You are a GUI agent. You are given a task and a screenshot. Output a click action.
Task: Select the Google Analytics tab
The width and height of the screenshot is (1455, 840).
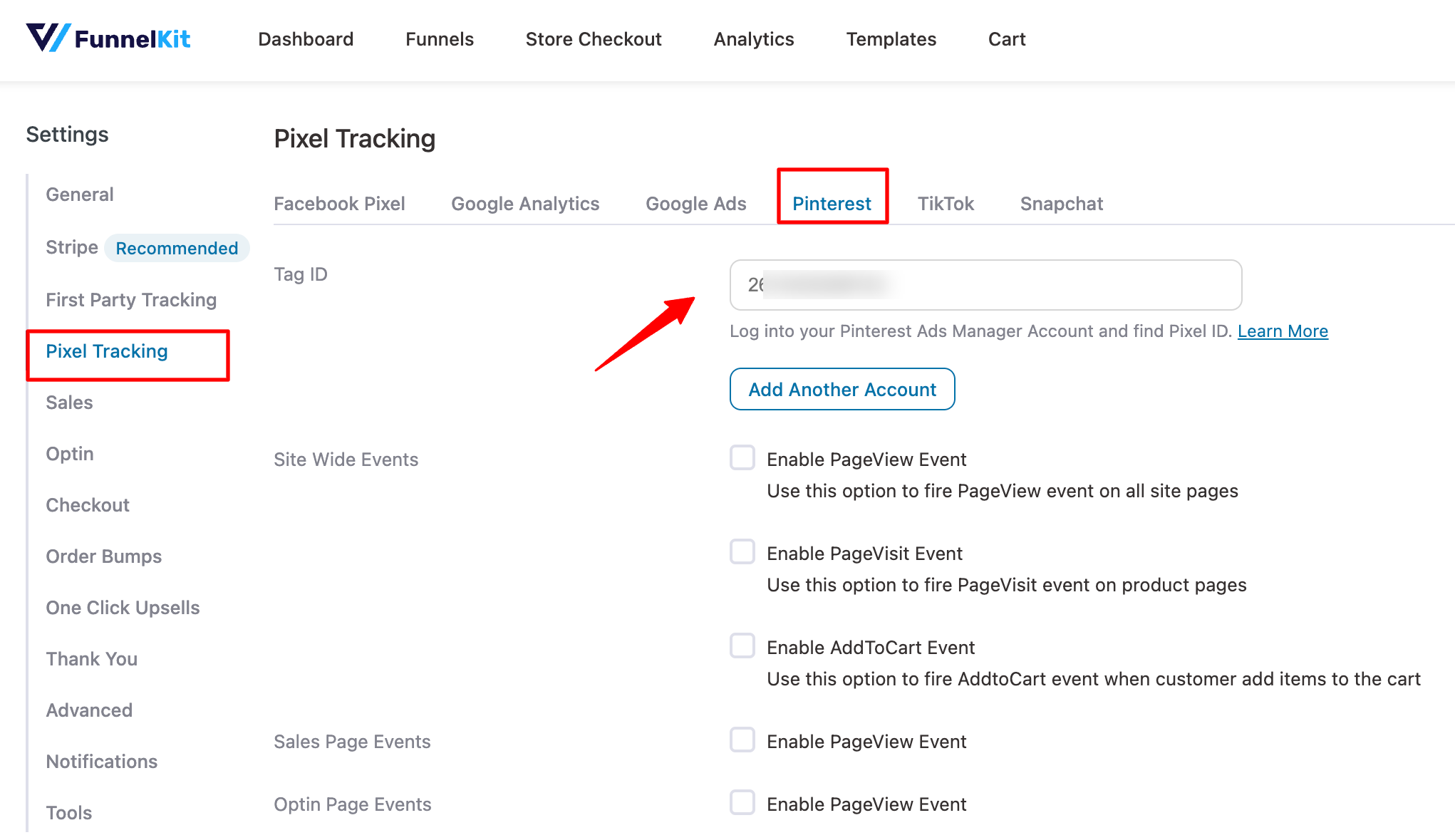pos(525,204)
